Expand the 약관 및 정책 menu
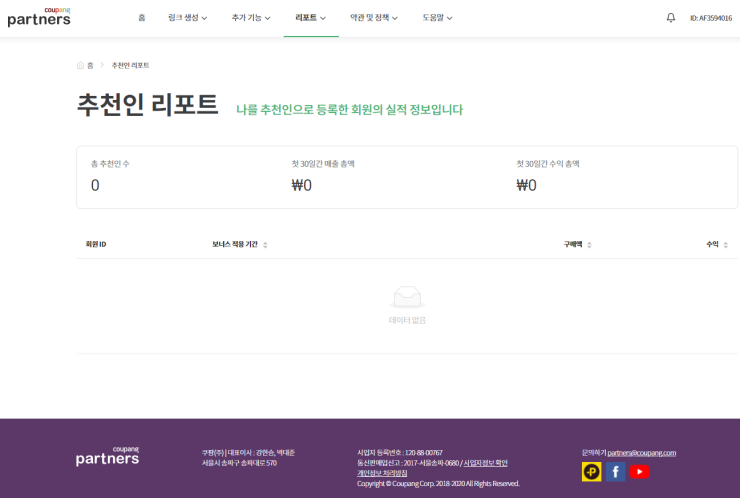Image resolution: width=740 pixels, height=498 pixels. (374, 18)
